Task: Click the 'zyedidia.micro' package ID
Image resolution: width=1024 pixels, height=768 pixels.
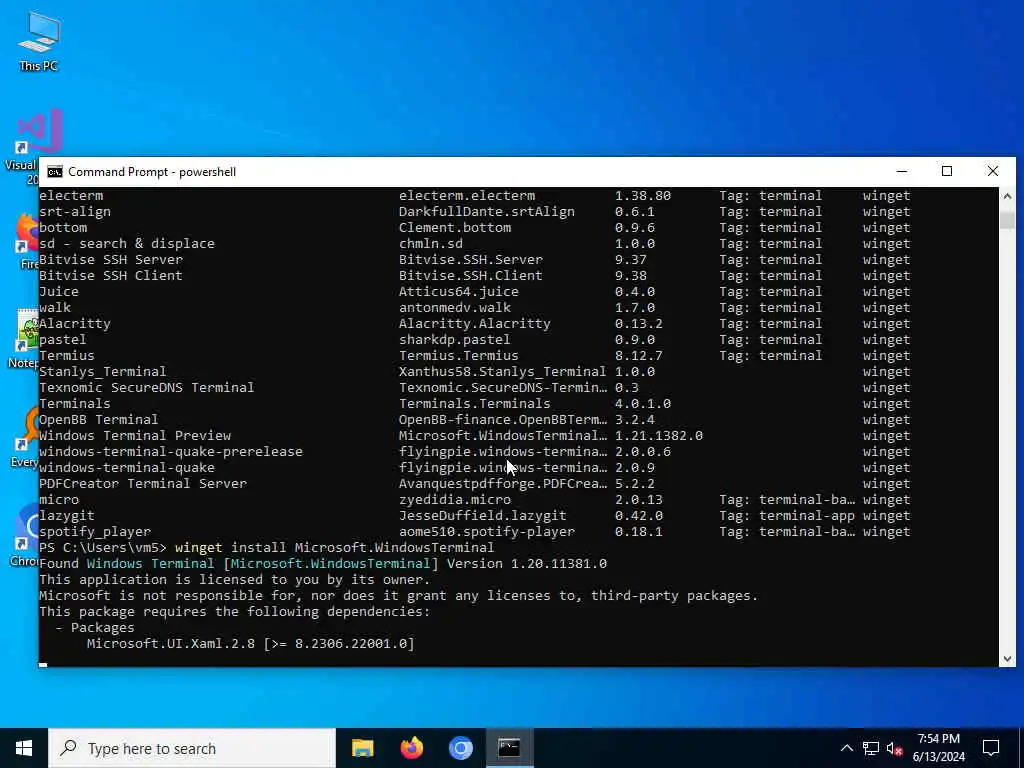Action: [x=455, y=500]
